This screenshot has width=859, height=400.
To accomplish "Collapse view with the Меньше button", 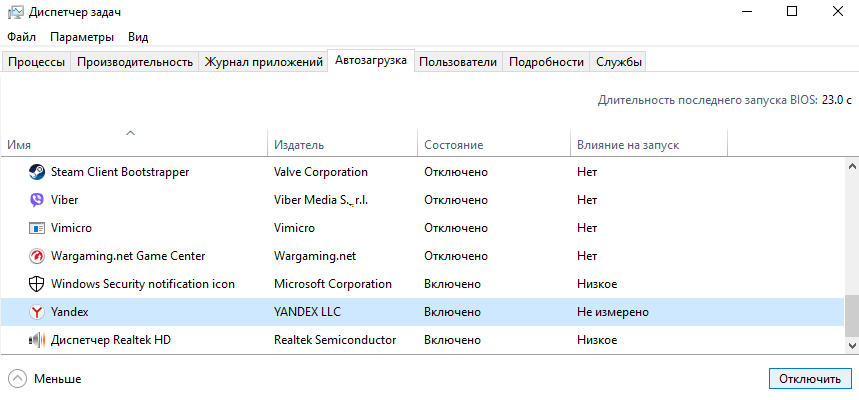I will [45, 379].
